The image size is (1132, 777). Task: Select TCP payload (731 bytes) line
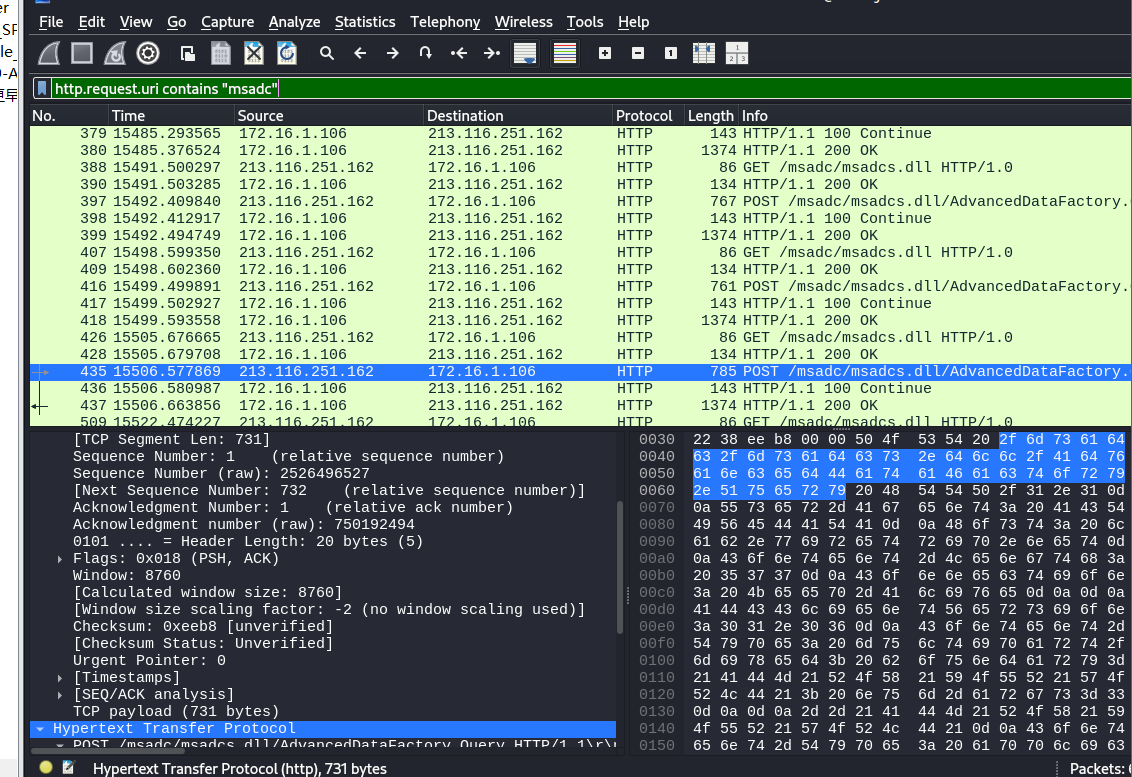click(x=176, y=712)
